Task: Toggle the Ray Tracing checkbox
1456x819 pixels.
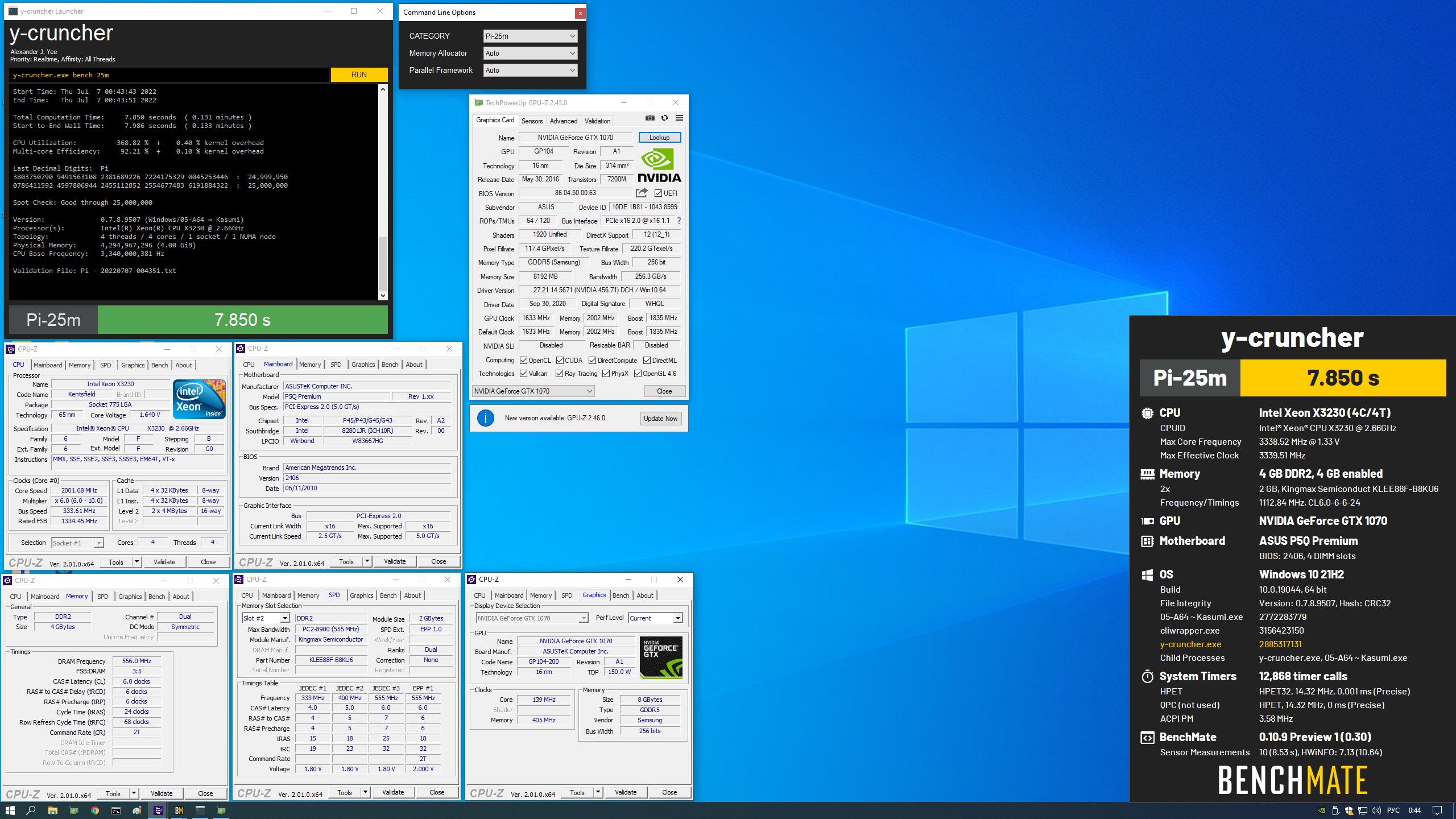Action: 559,374
